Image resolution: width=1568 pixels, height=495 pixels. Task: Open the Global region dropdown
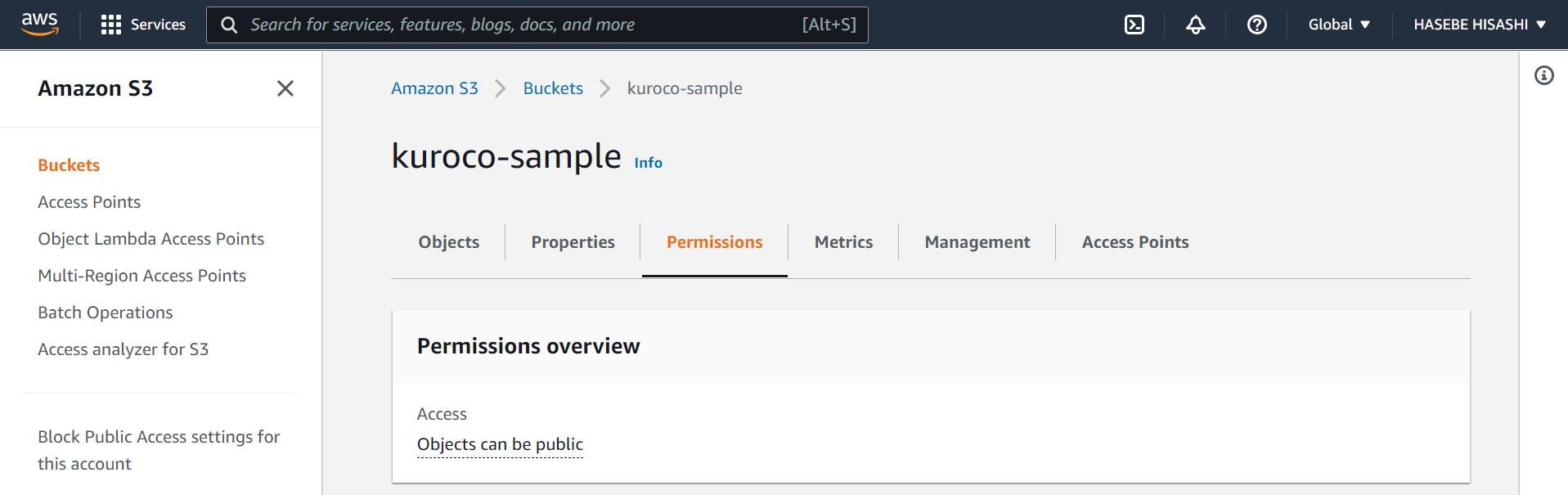[1339, 25]
